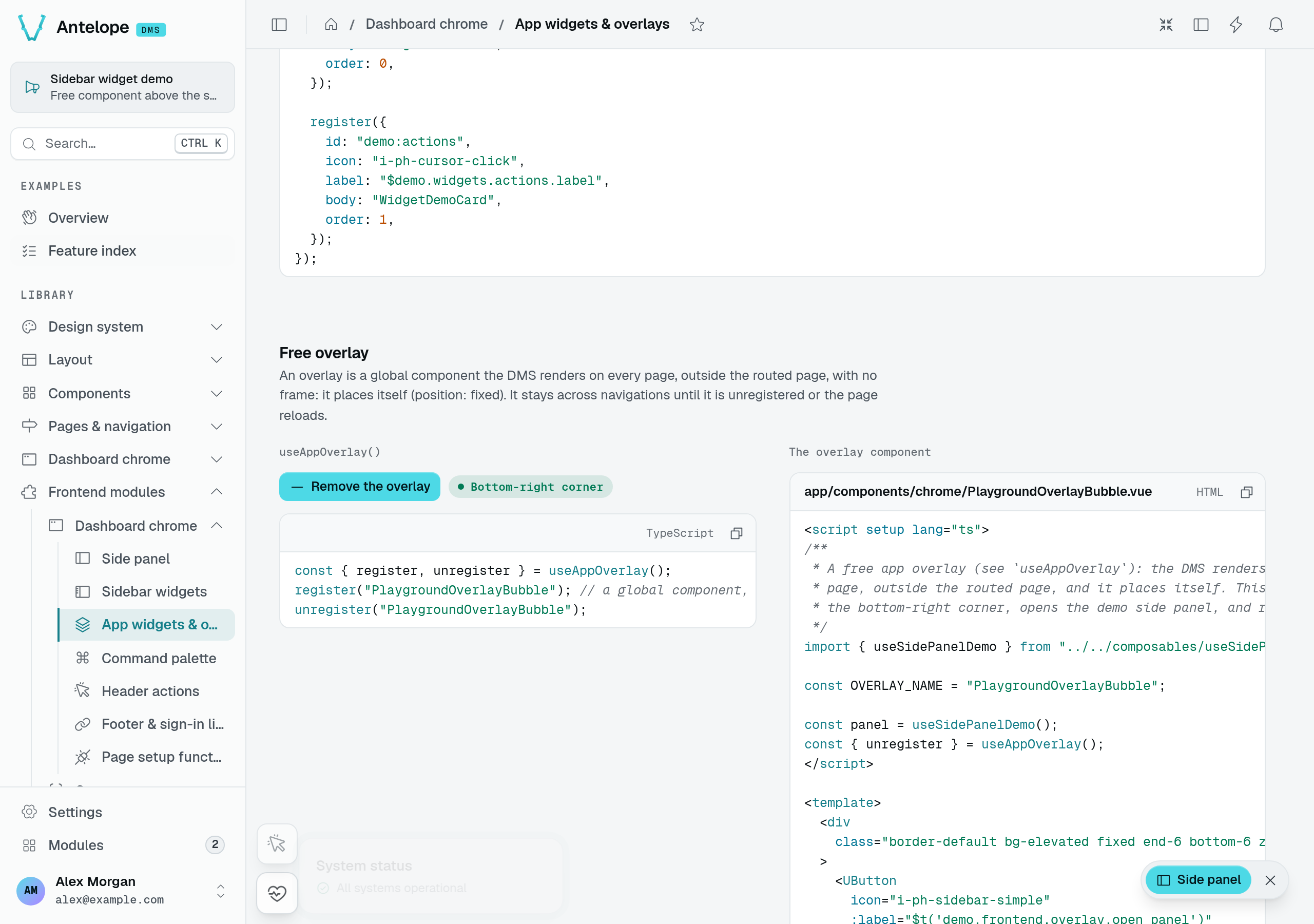Viewport: 1314px width, 924px height.
Task: Collapse the Frontend modules section
Action: 123,492
